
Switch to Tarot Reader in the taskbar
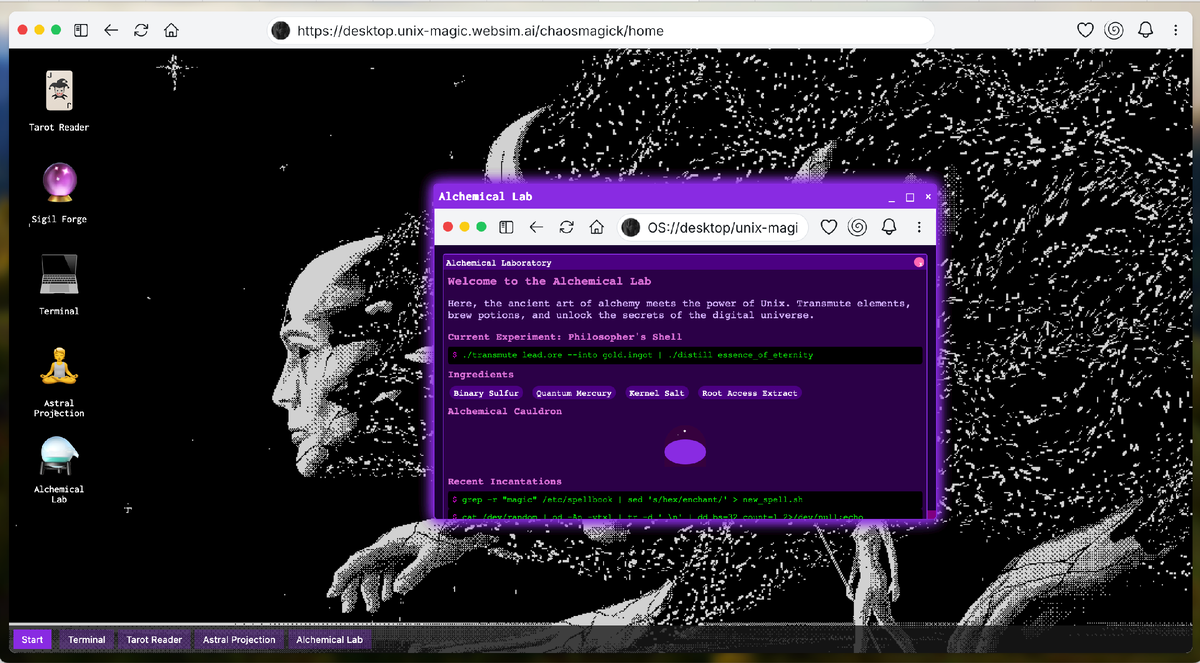click(154, 640)
